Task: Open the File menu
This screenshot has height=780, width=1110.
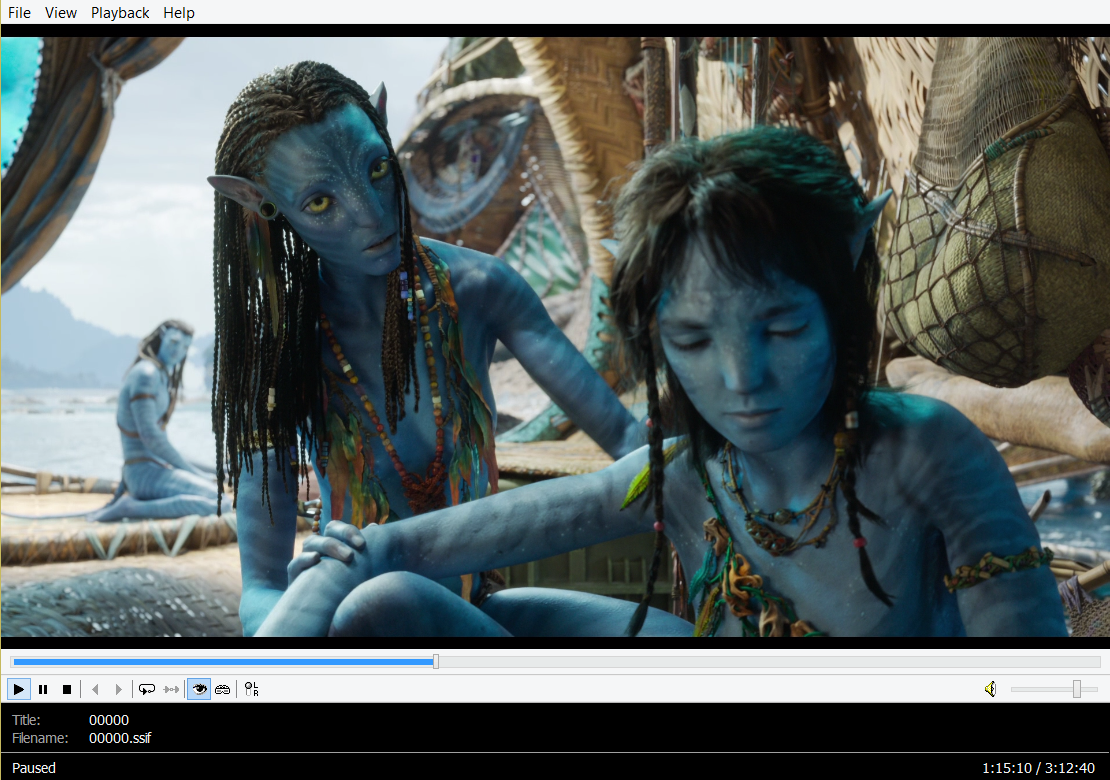Action: [19, 13]
